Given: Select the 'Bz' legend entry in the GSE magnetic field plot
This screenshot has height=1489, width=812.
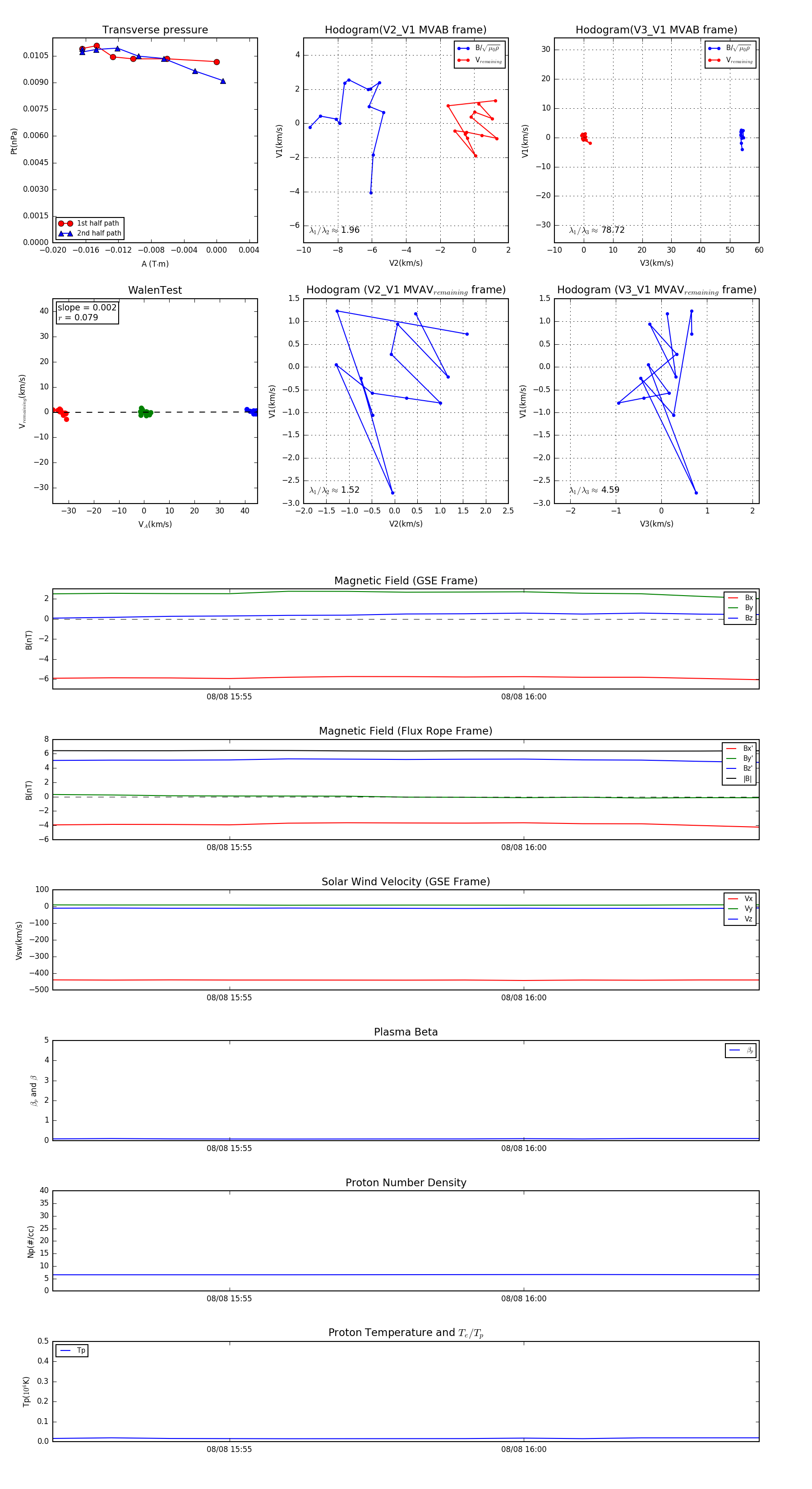Looking at the screenshot, I should [x=741, y=618].
